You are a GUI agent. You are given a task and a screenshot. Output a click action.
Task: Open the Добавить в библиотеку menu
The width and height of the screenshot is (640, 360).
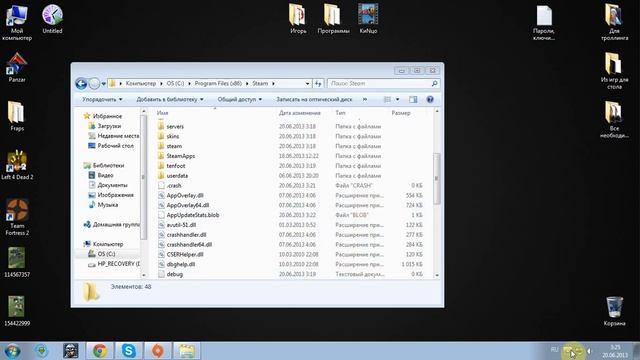[170, 100]
